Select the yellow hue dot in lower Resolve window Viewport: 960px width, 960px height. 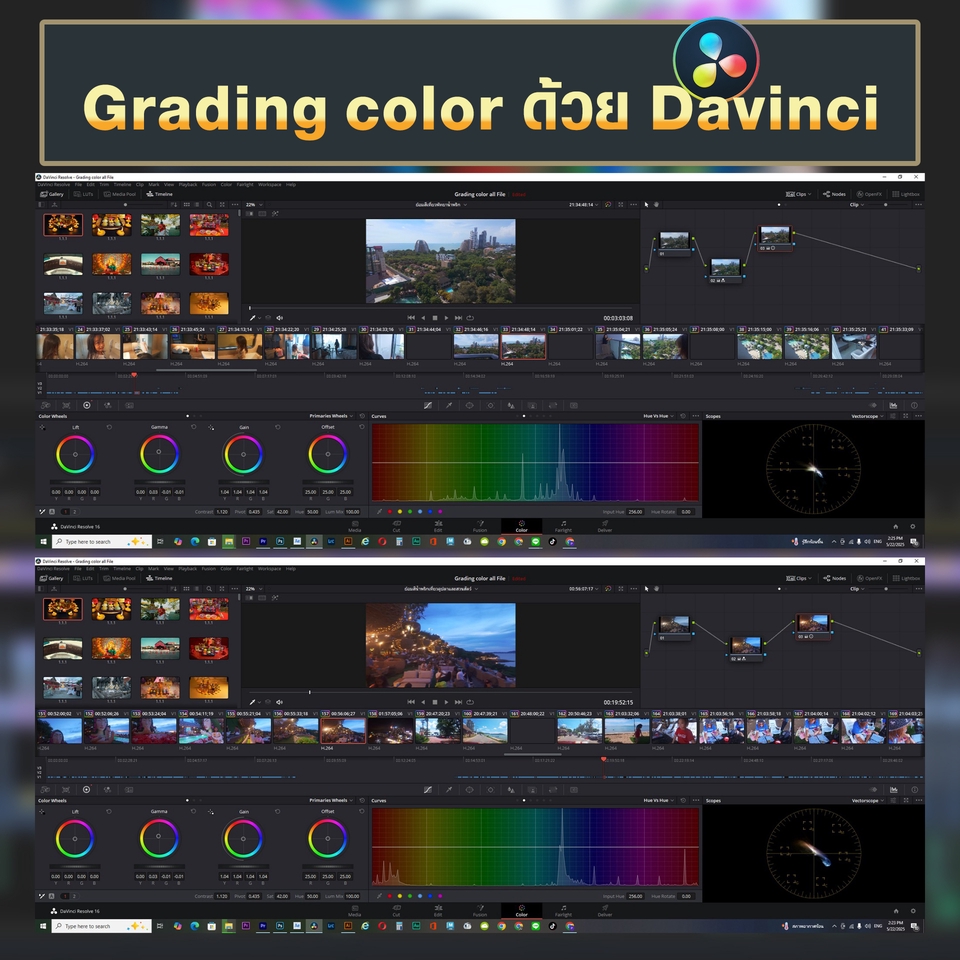coord(400,896)
